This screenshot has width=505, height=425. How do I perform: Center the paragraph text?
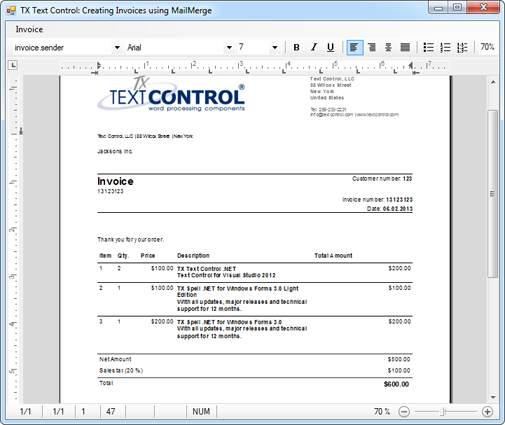tap(388, 48)
